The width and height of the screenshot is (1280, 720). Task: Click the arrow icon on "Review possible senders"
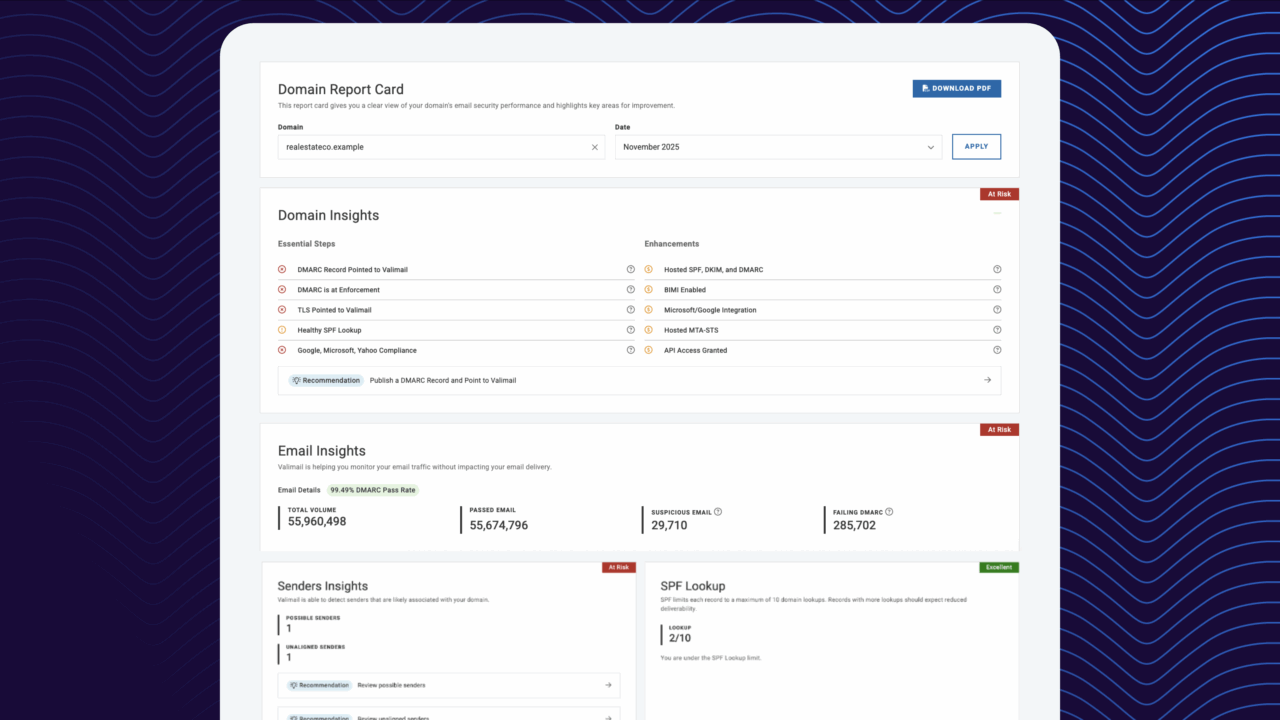[x=607, y=685]
